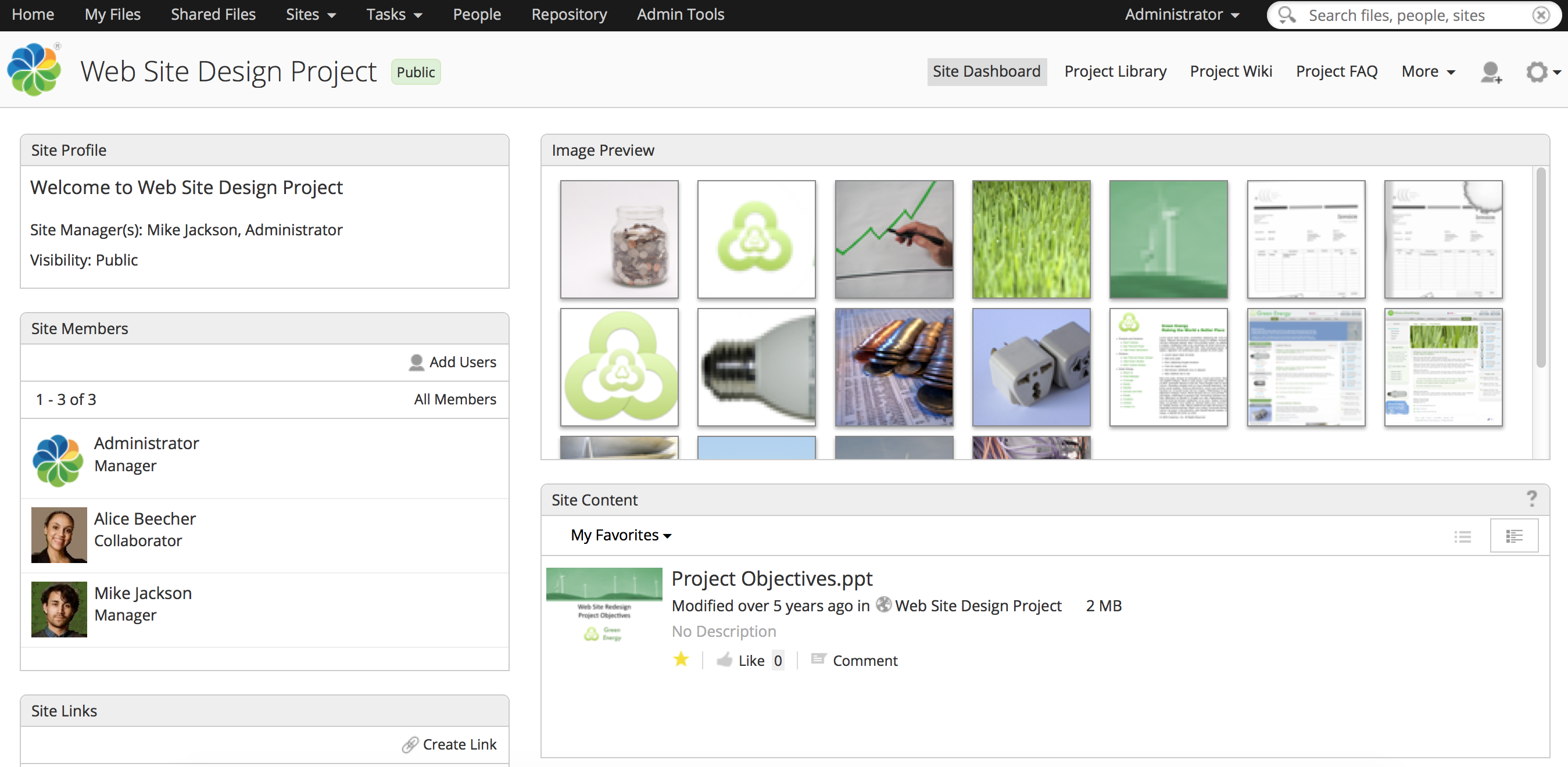
Task: Switch Site Content to simple list view
Action: point(1462,536)
